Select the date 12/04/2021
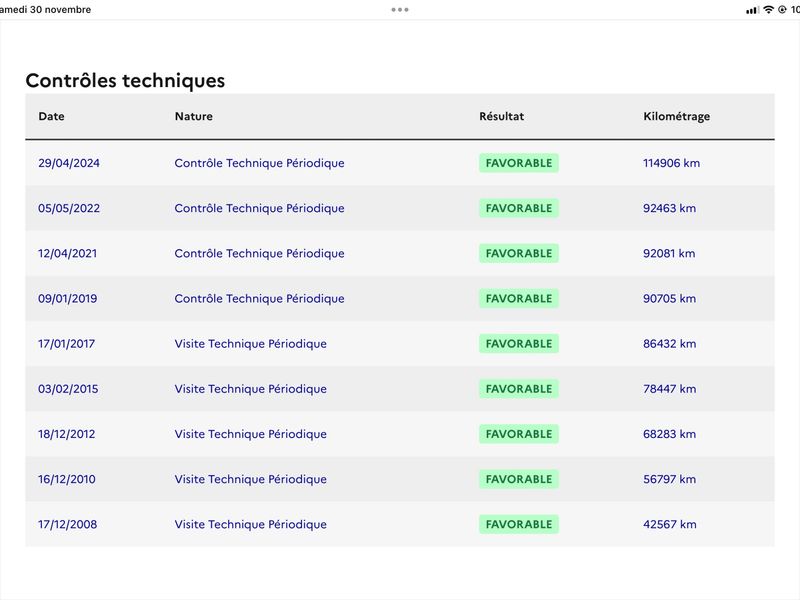 click(x=67, y=254)
